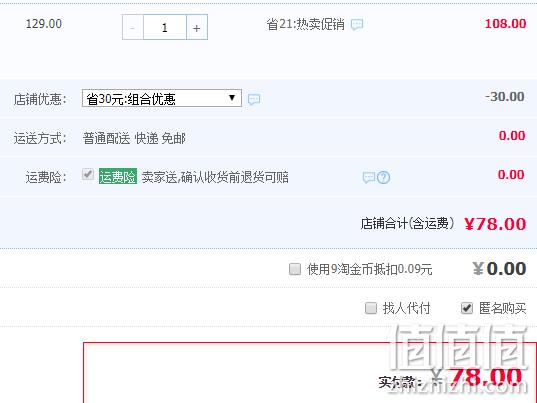Image resolution: width=537 pixels, height=403 pixels.
Task: Click the comment bubble icon in 运费险 row
Action: tap(369, 178)
